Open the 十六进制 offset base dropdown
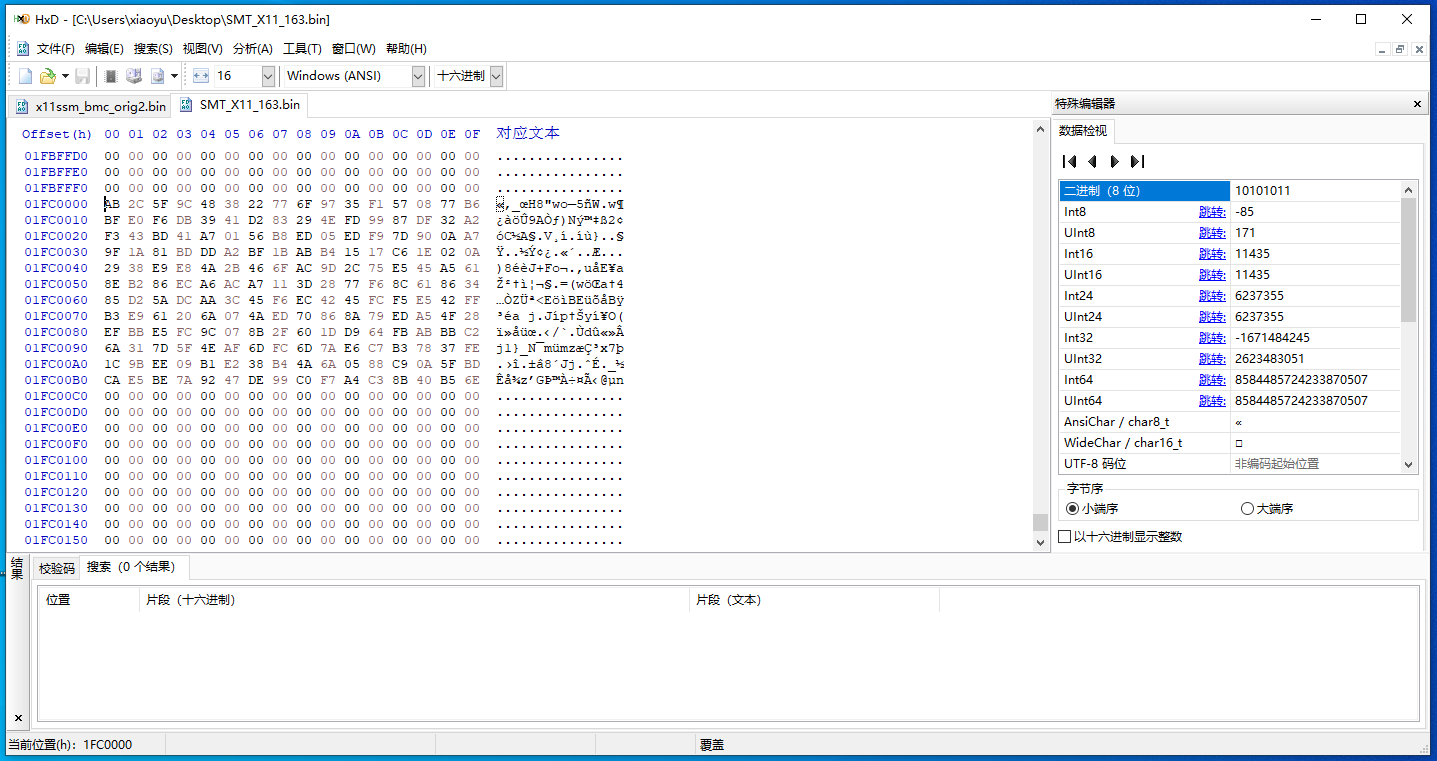1437x761 pixels. coord(496,76)
